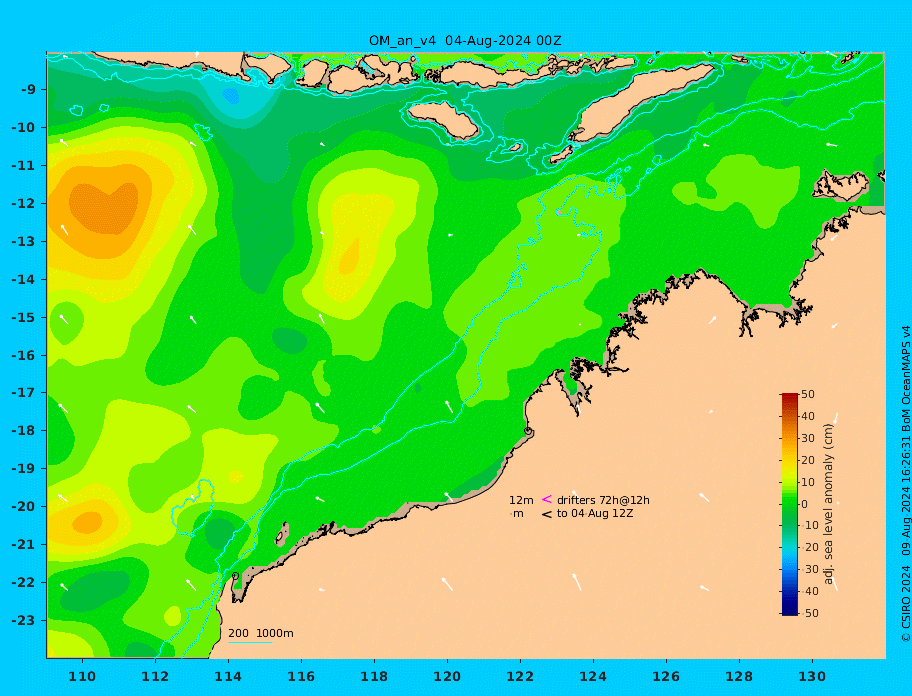Viewport: 912px width, 696px height.
Task: Click the latitude axis label -14
Action: point(24,279)
